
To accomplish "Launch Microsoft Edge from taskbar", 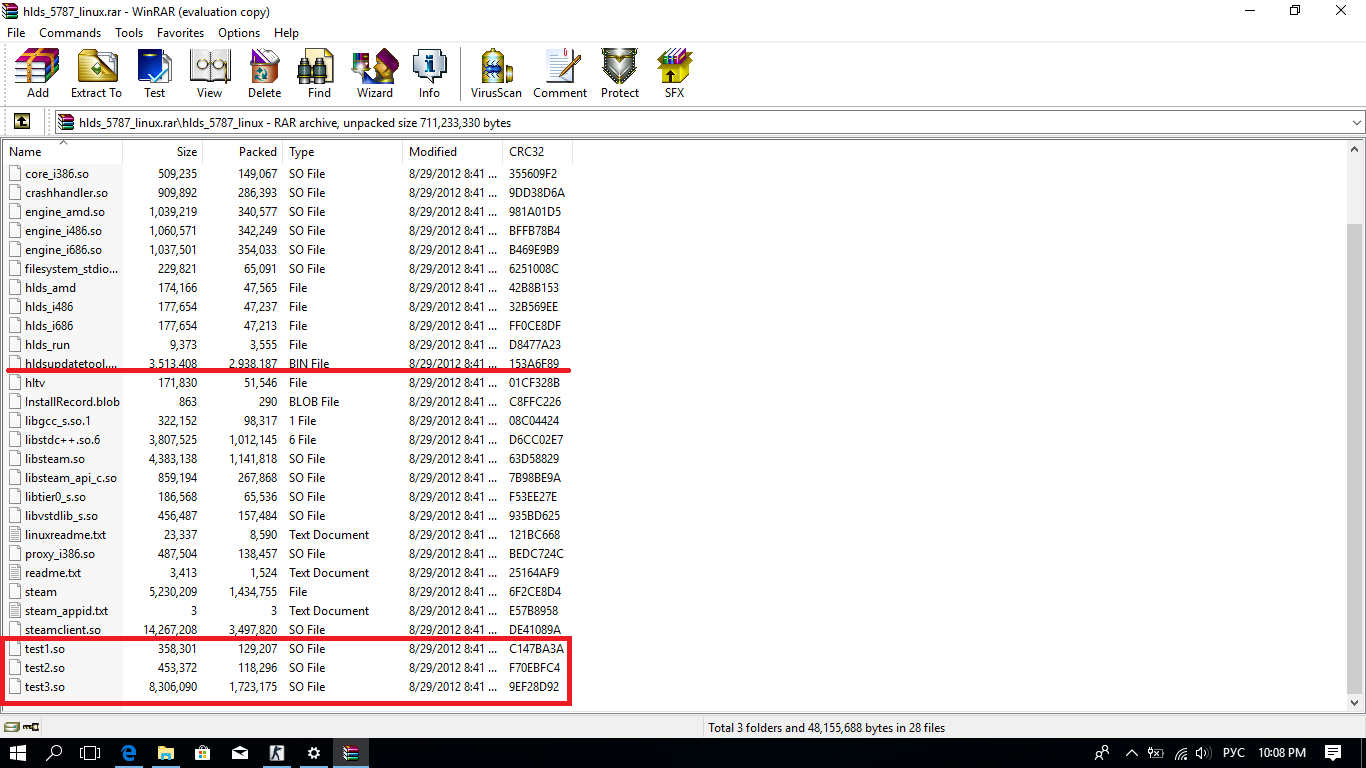I will (128, 753).
